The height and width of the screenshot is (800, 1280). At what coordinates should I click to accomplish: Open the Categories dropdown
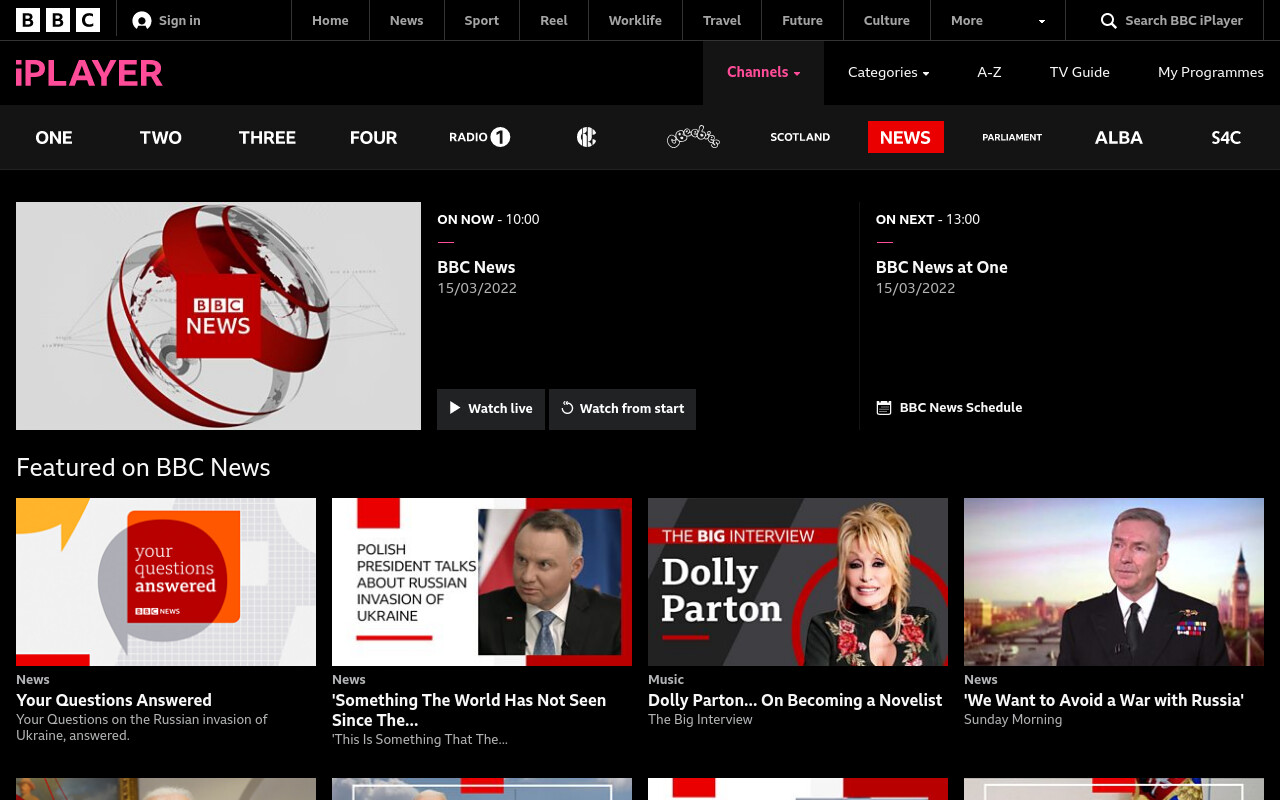[888, 72]
